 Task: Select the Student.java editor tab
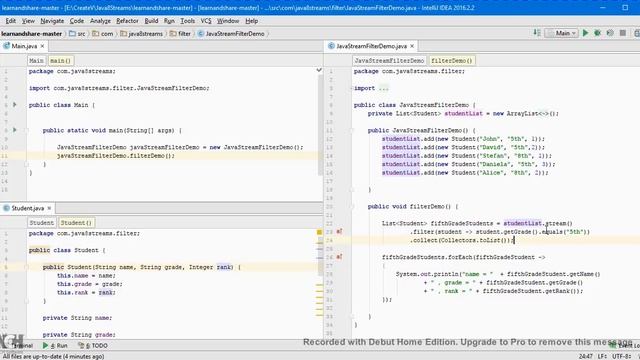(x=27, y=208)
